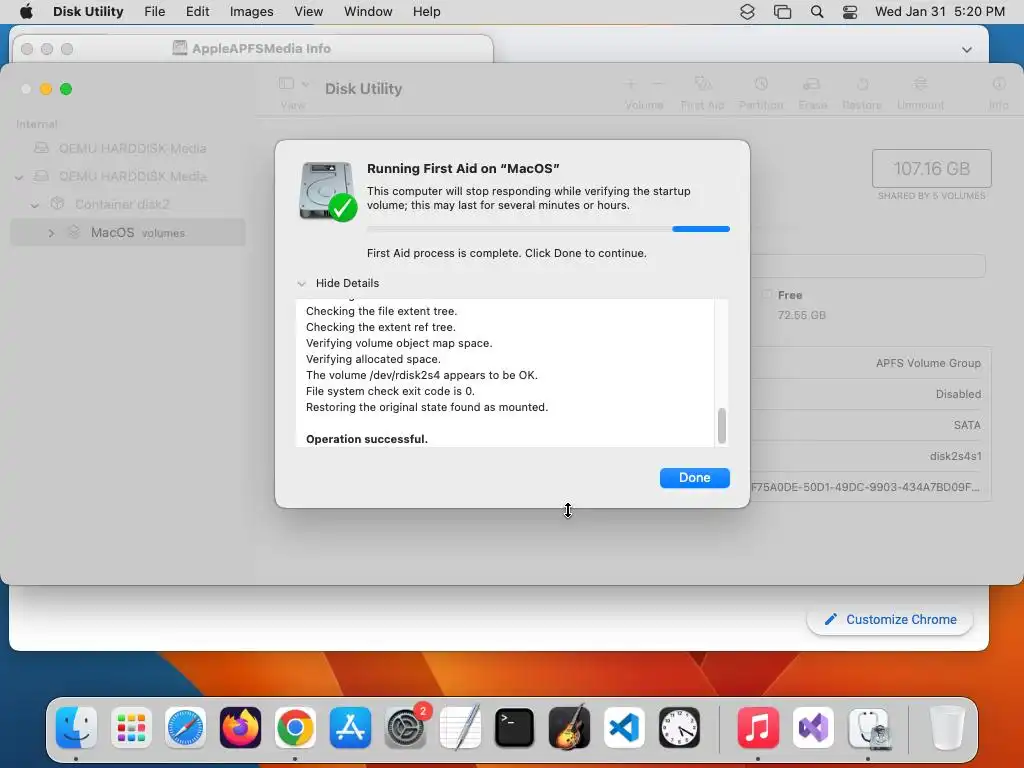Collapse the Hide Details disclosure chevron
This screenshot has width=1024, height=768.
point(301,283)
